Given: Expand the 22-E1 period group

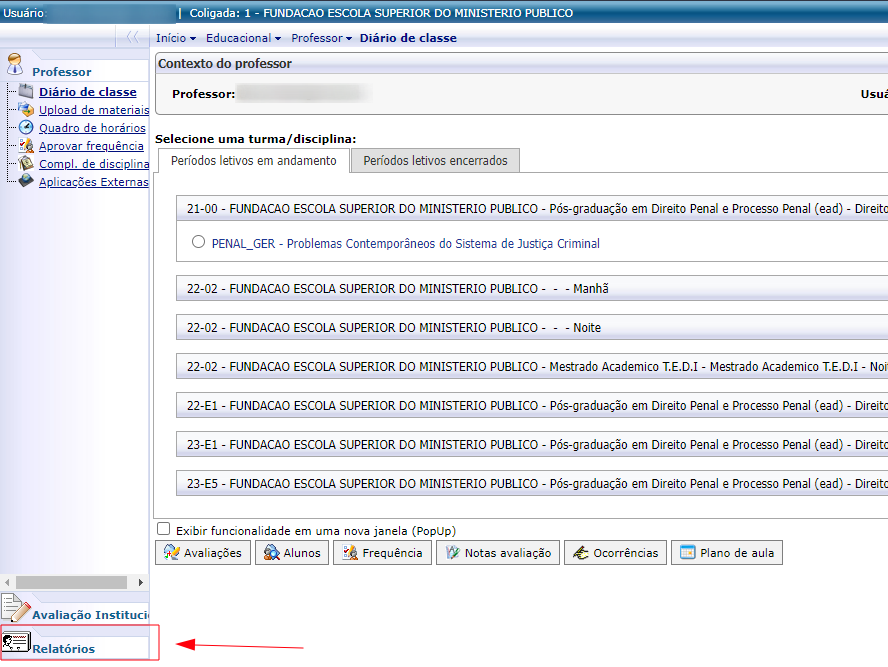Looking at the screenshot, I should tap(532, 405).
